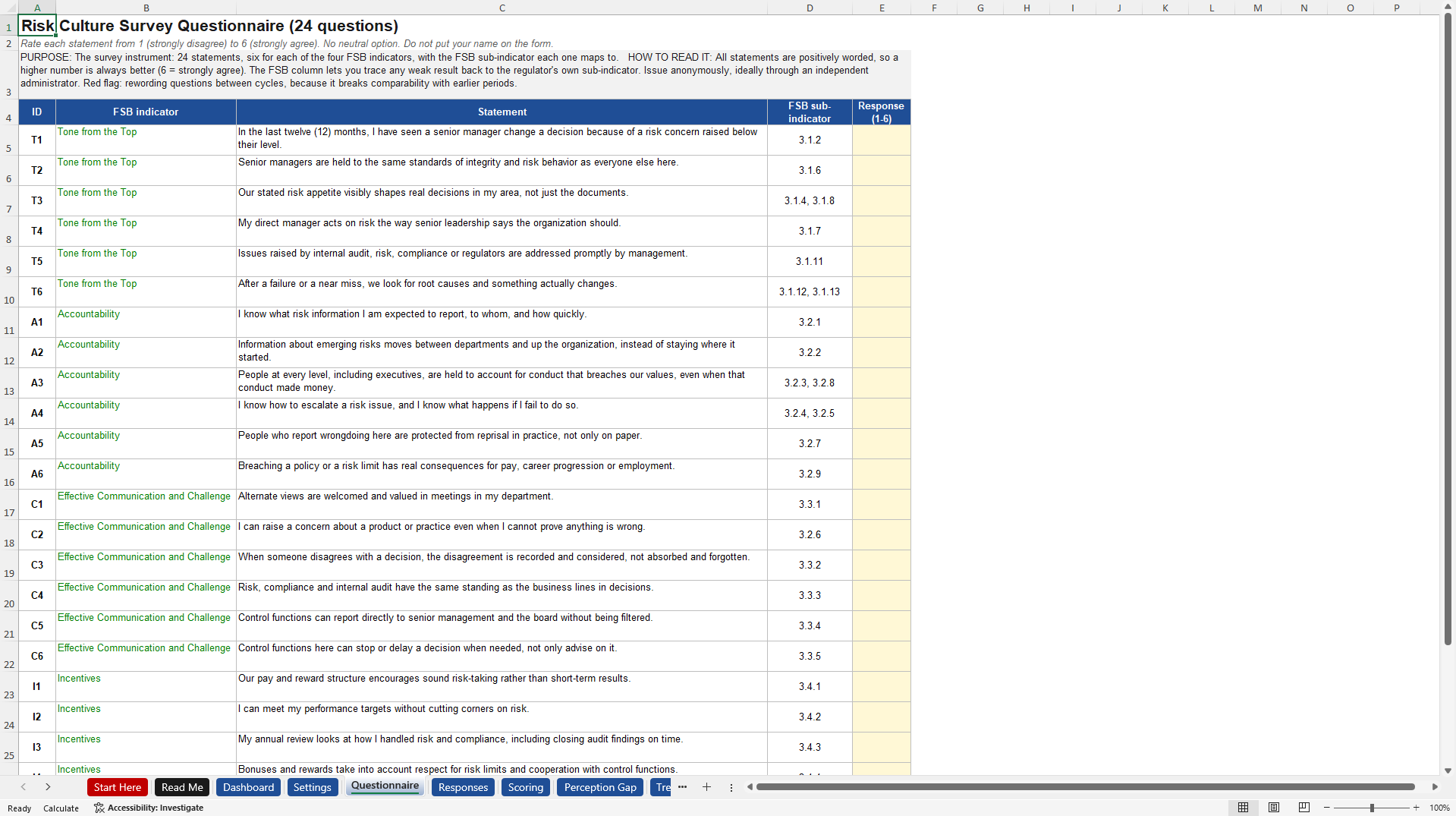Select column C header
Viewport: 1456px width, 816px height.
pos(502,8)
